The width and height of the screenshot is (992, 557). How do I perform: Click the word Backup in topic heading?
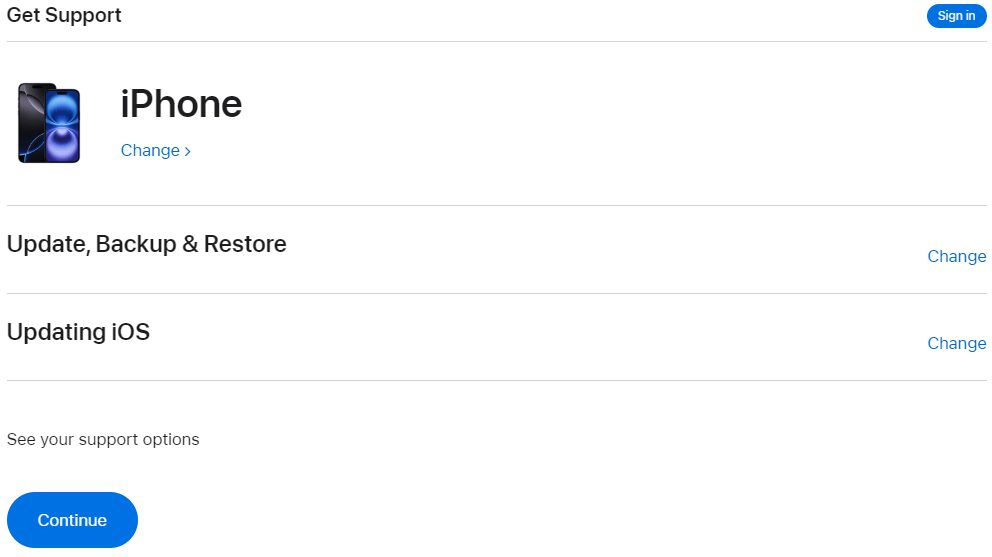(x=136, y=245)
